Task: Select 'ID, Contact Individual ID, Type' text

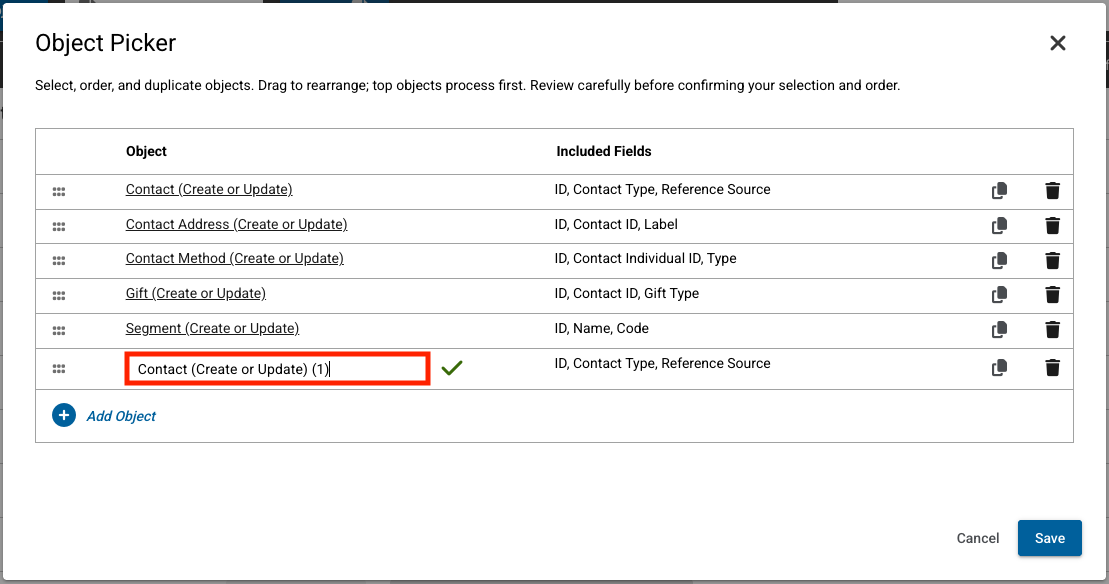Action: click(645, 258)
